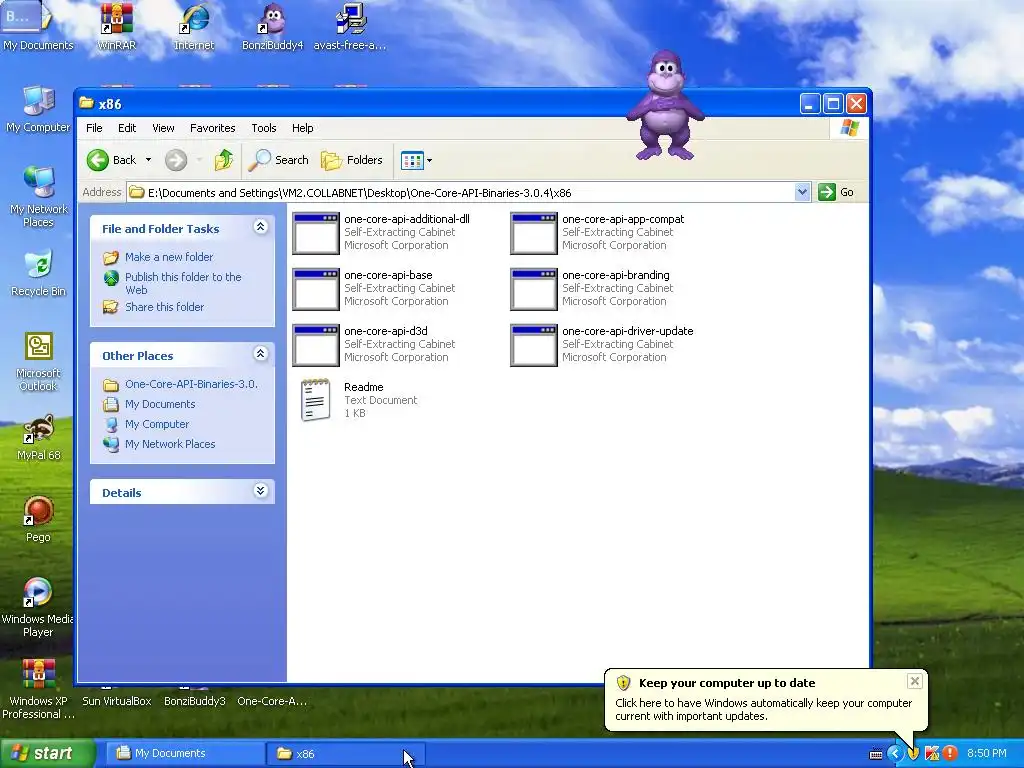Open the File menu
Viewport: 1024px width, 768px height.
(x=94, y=128)
